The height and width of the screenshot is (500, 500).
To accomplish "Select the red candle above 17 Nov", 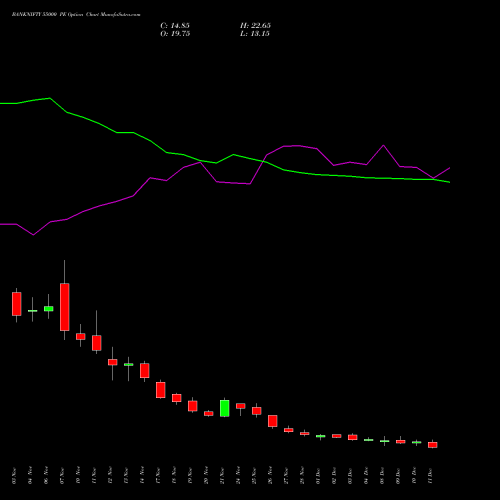I will 161,390.
